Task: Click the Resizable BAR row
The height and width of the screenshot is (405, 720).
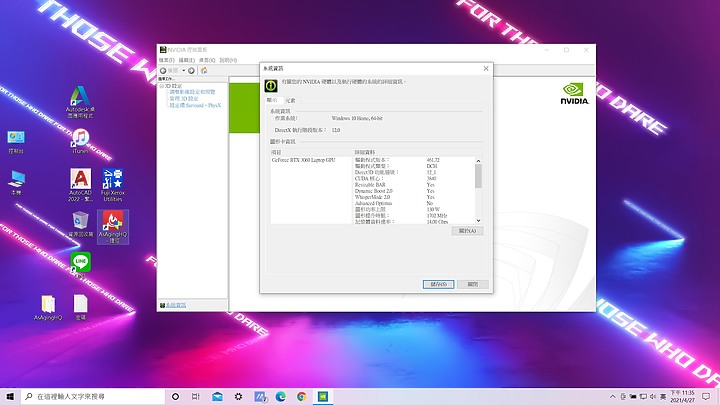Action: click(415, 185)
